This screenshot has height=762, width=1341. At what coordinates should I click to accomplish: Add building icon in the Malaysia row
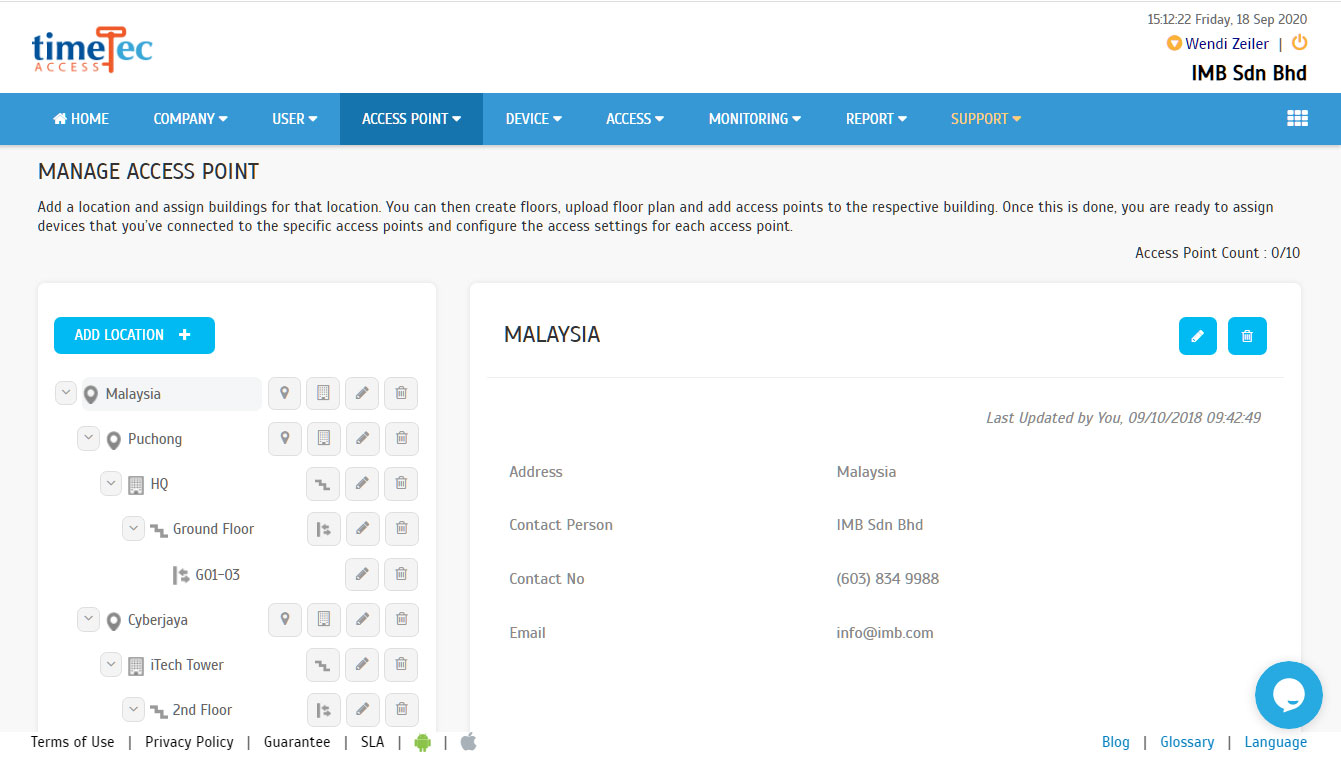tap(323, 394)
